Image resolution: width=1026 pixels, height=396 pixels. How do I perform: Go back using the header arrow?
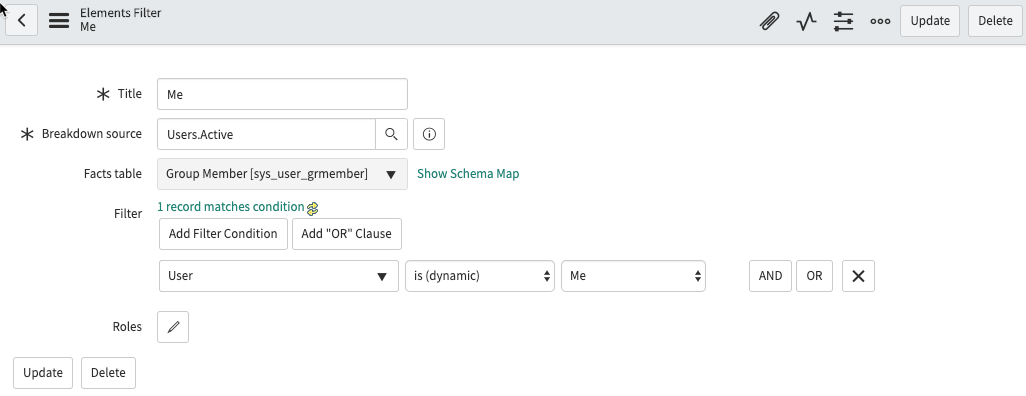[22, 20]
